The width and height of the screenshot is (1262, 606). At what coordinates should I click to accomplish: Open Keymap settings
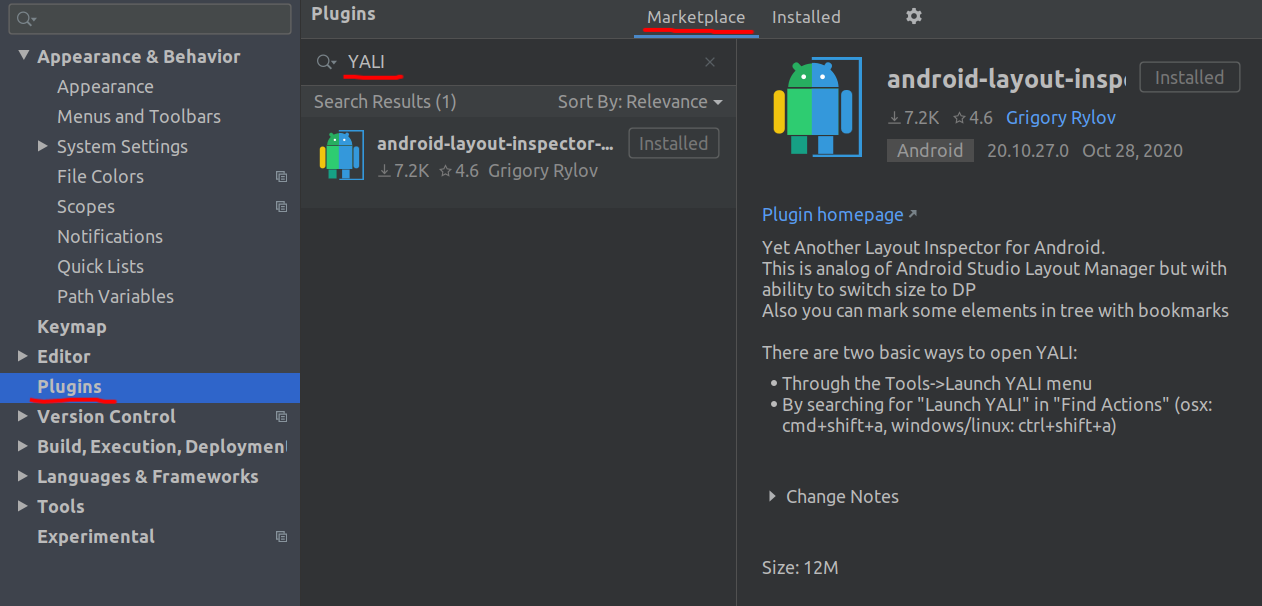pos(72,327)
